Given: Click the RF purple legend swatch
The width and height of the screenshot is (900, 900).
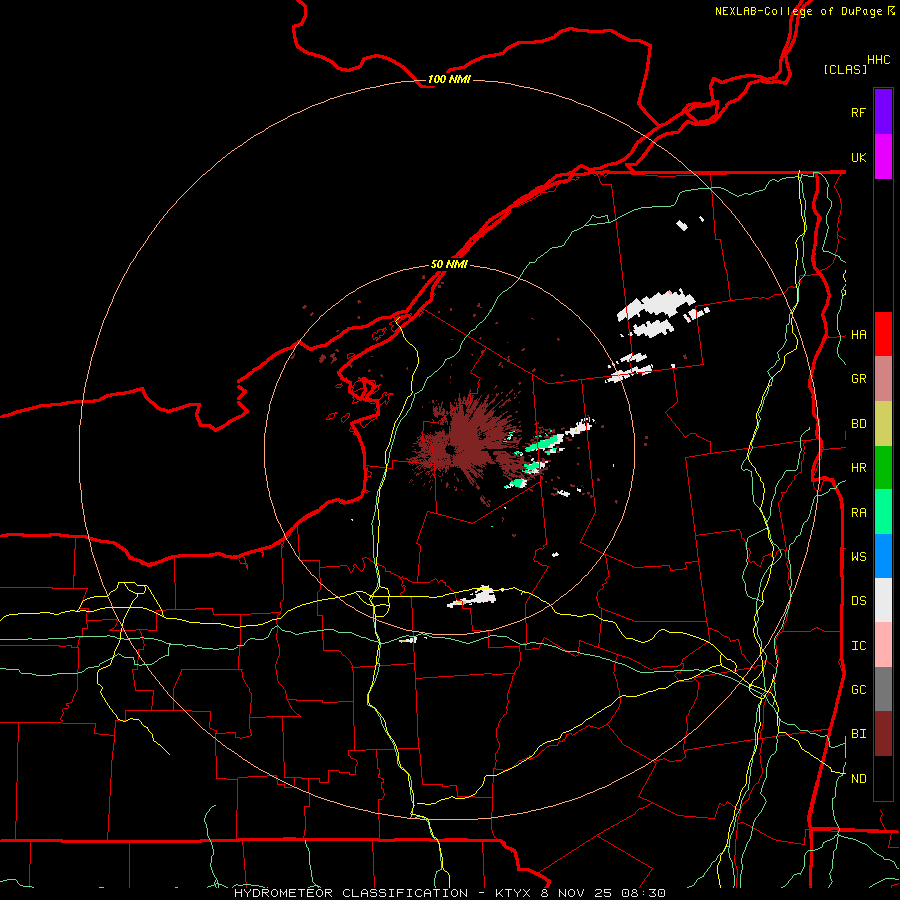Looking at the screenshot, I should point(883,112).
